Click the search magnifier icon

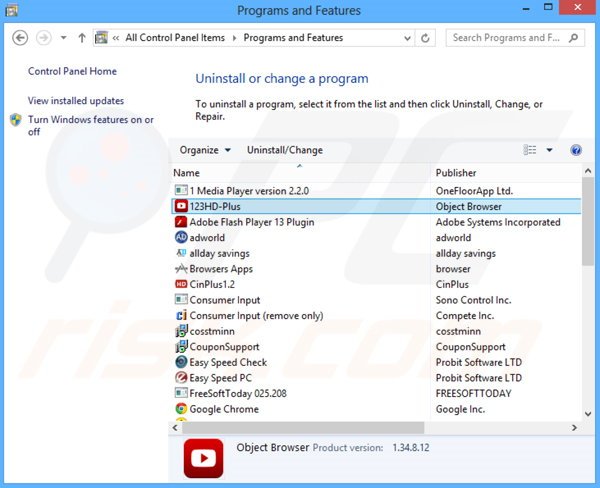(x=573, y=38)
